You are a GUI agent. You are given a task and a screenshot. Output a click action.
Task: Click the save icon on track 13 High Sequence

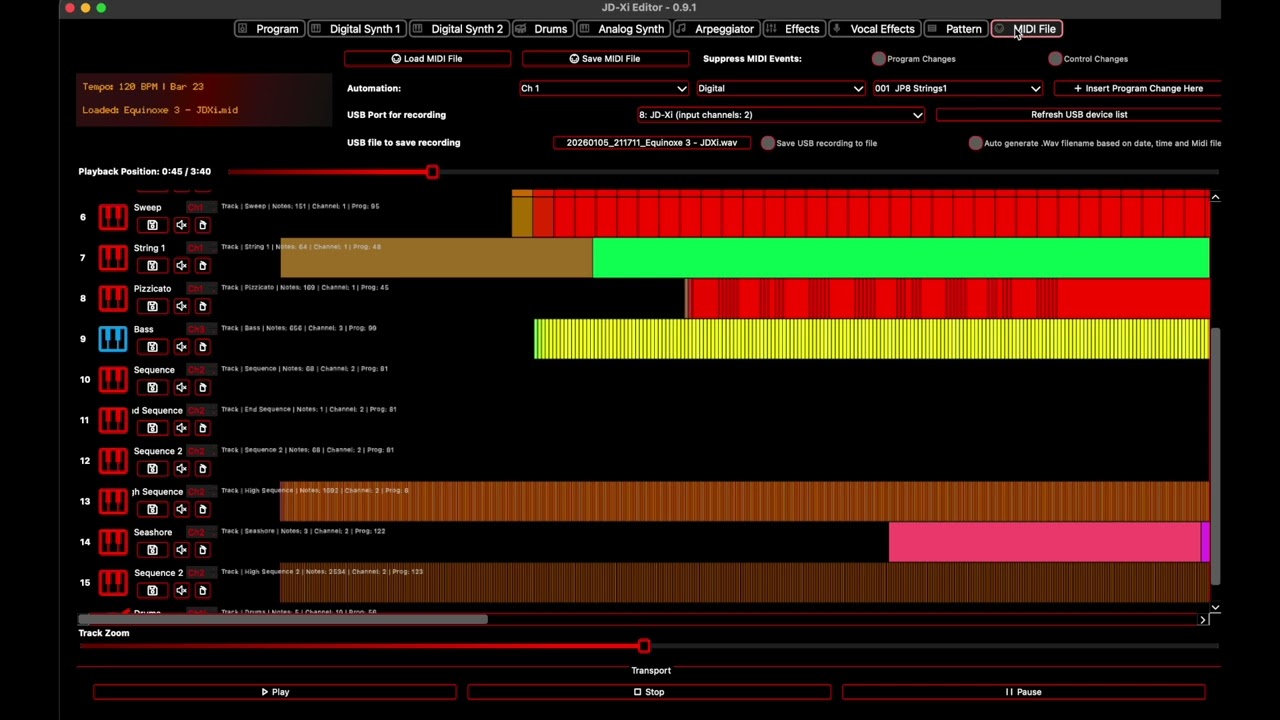pyautogui.click(x=152, y=509)
